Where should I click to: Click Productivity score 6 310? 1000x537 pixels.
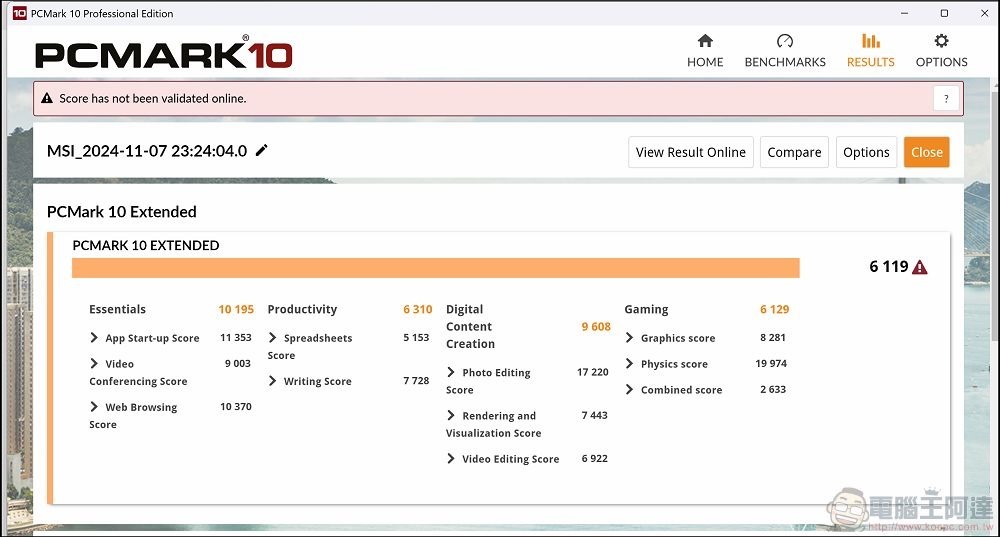coord(418,309)
